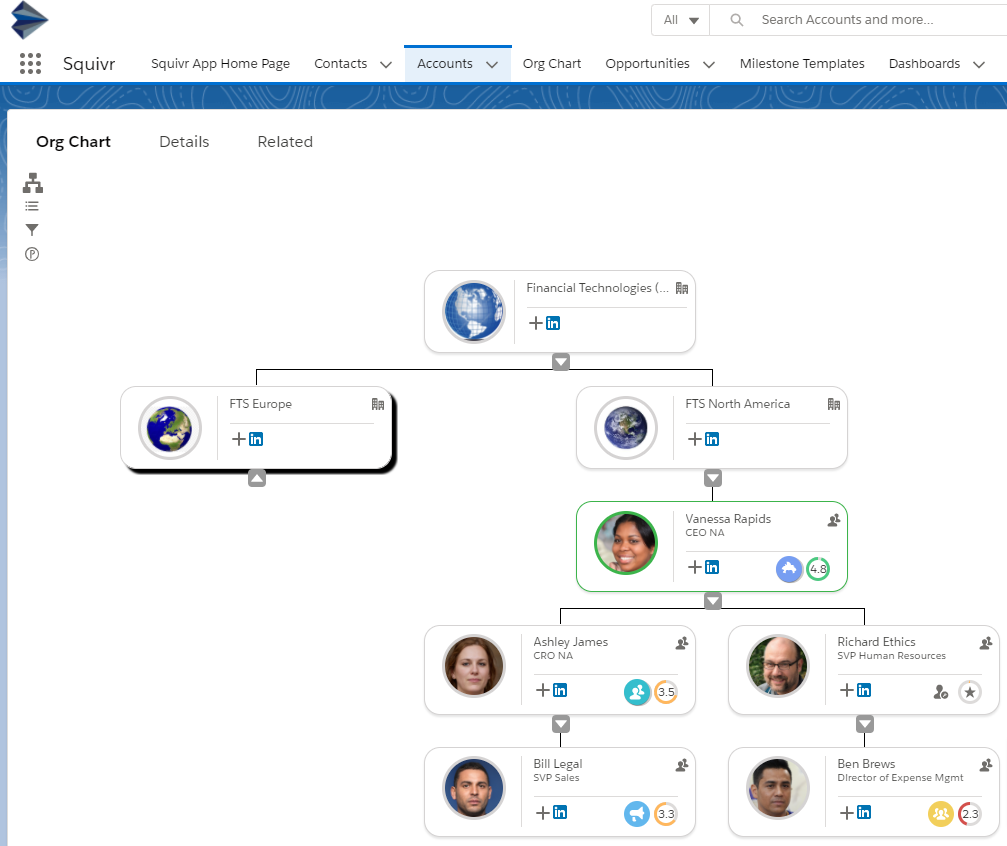Open Squivr App Home Page
The width and height of the screenshot is (1007, 846).
point(220,63)
